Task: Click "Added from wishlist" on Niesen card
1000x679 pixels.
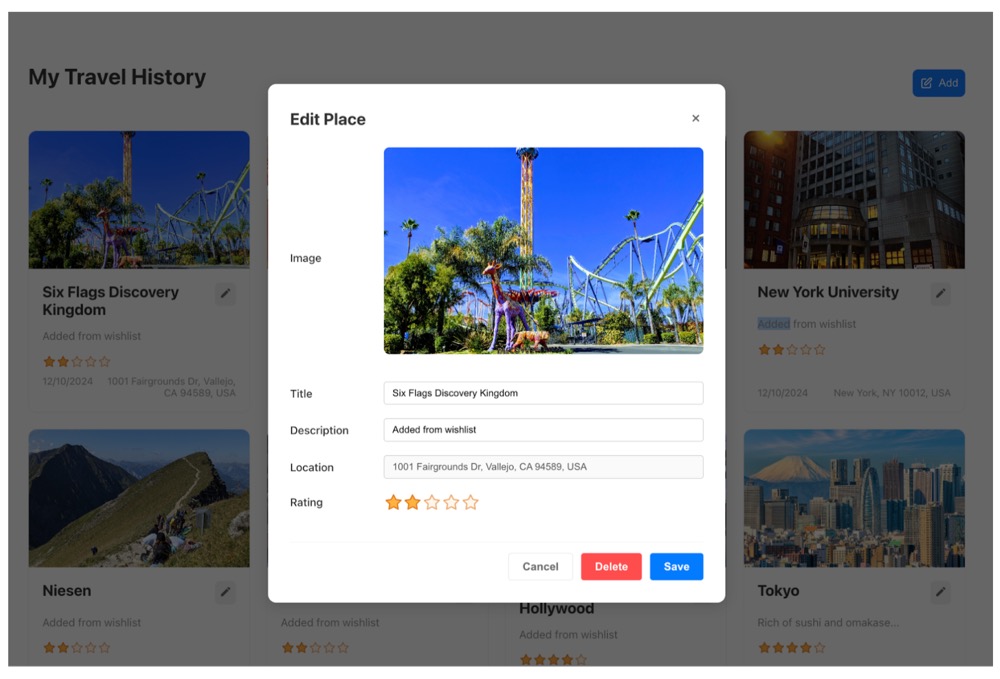Action: (x=92, y=622)
